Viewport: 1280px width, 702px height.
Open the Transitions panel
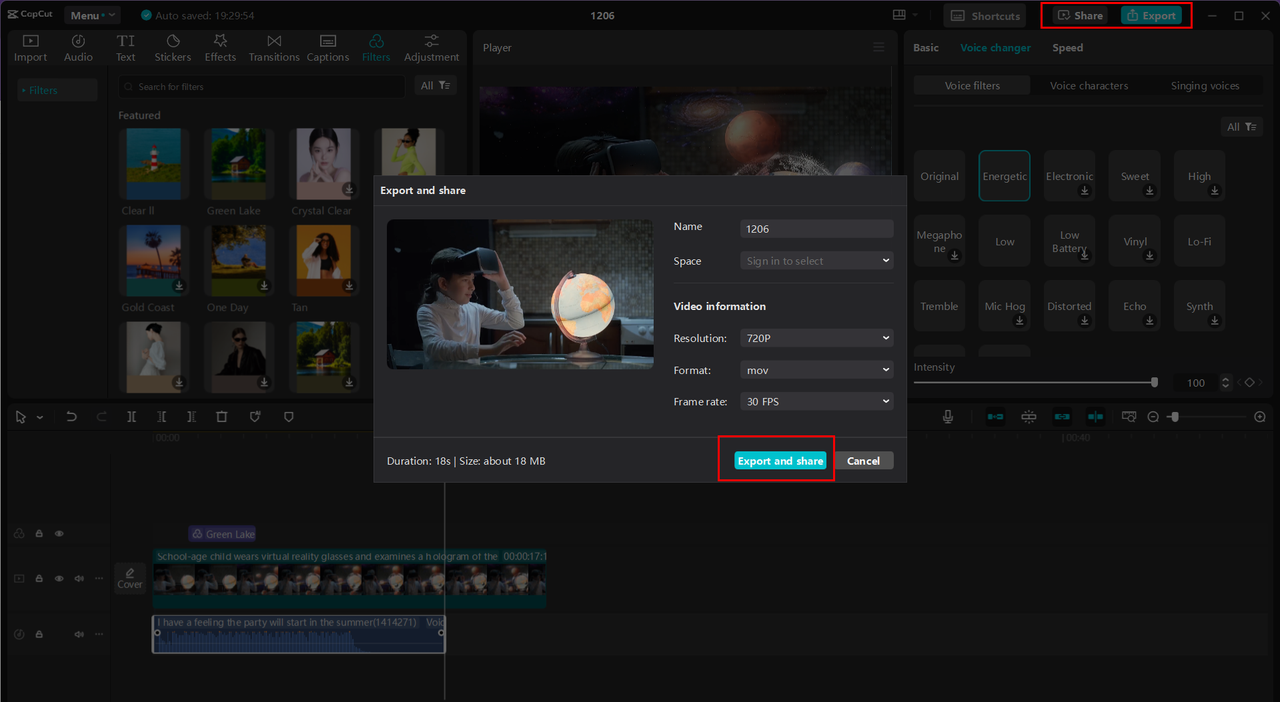tap(274, 46)
